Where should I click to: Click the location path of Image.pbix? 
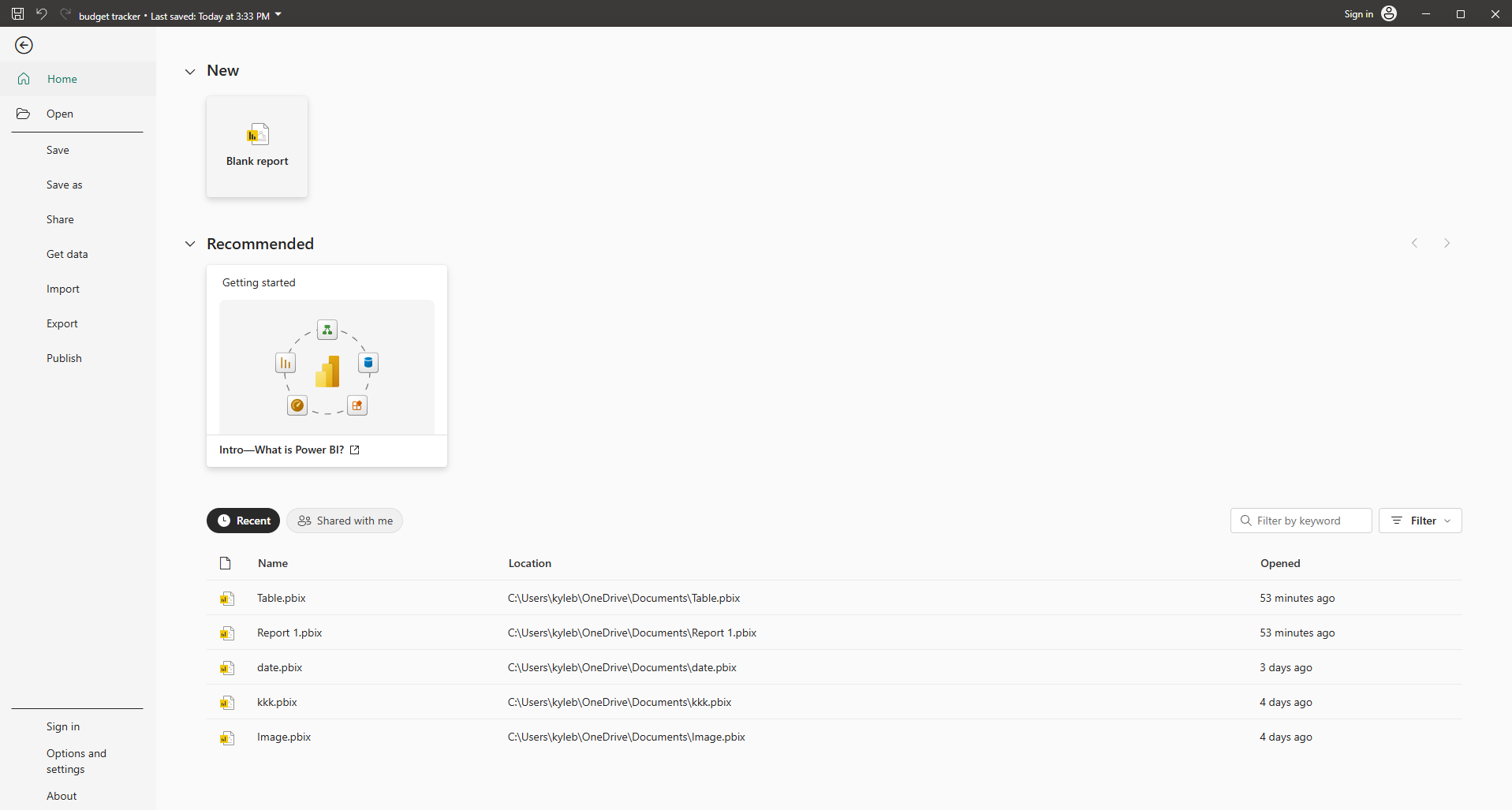(x=626, y=737)
